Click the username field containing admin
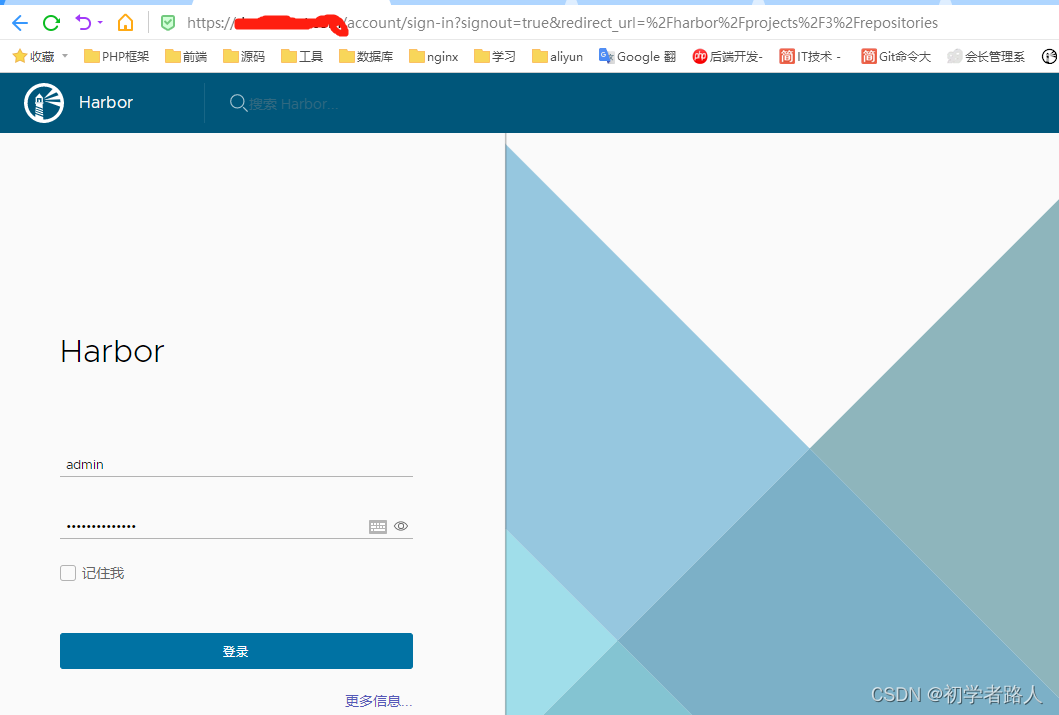The width and height of the screenshot is (1059, 715). 236,465
